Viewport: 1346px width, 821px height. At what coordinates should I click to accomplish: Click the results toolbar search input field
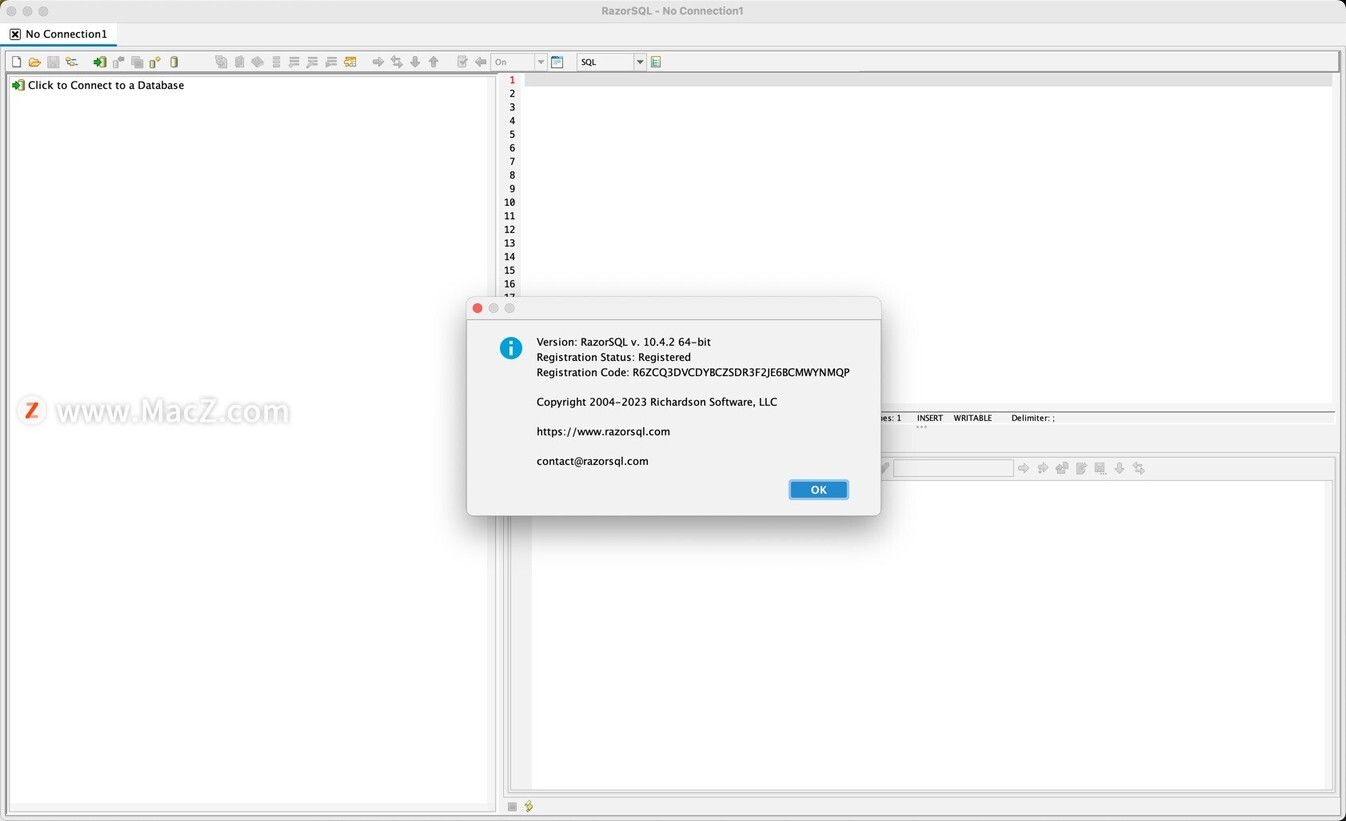953,468
